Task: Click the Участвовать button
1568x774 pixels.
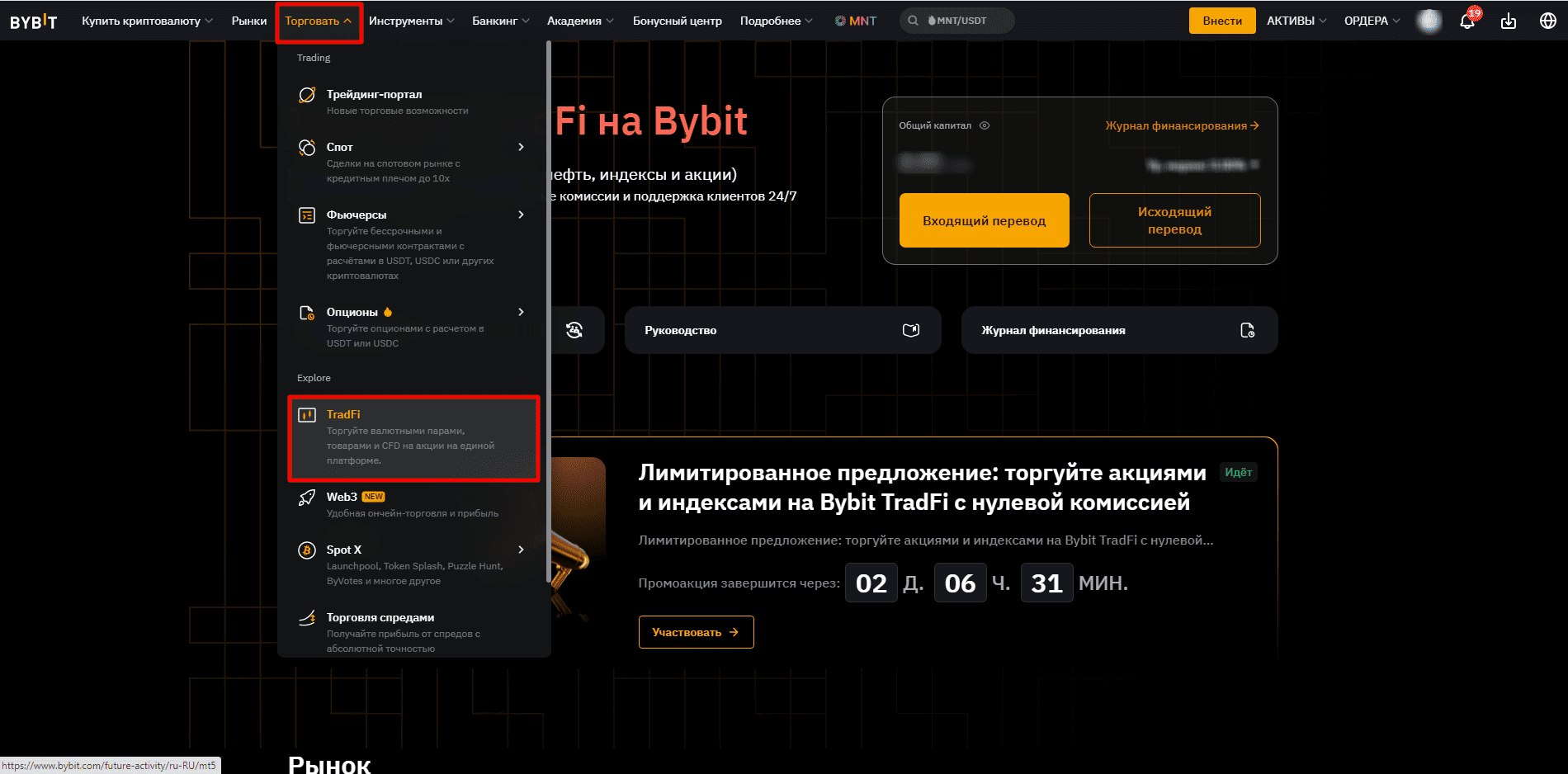Action: point(696,631)
